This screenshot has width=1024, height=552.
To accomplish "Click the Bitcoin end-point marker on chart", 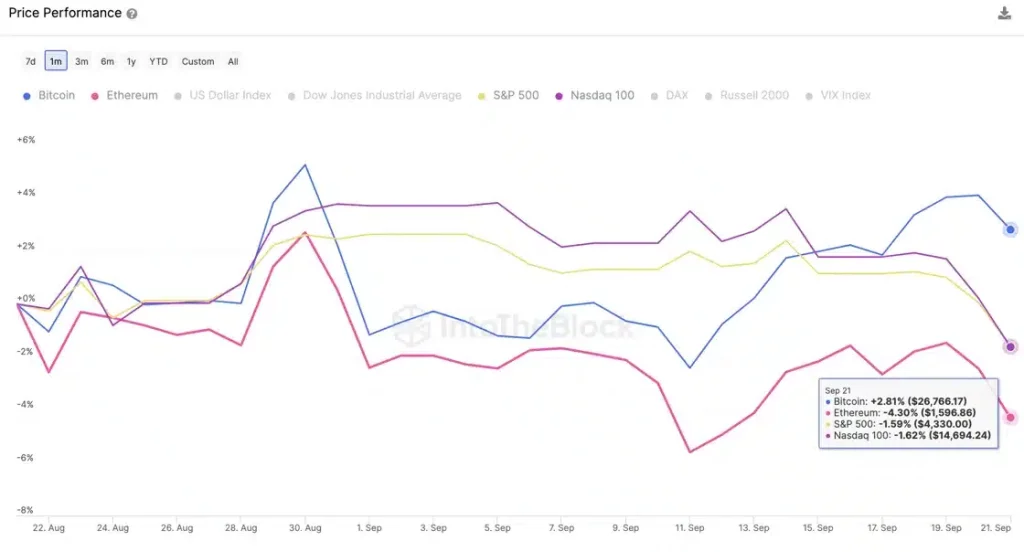I will coord(1010,230).
